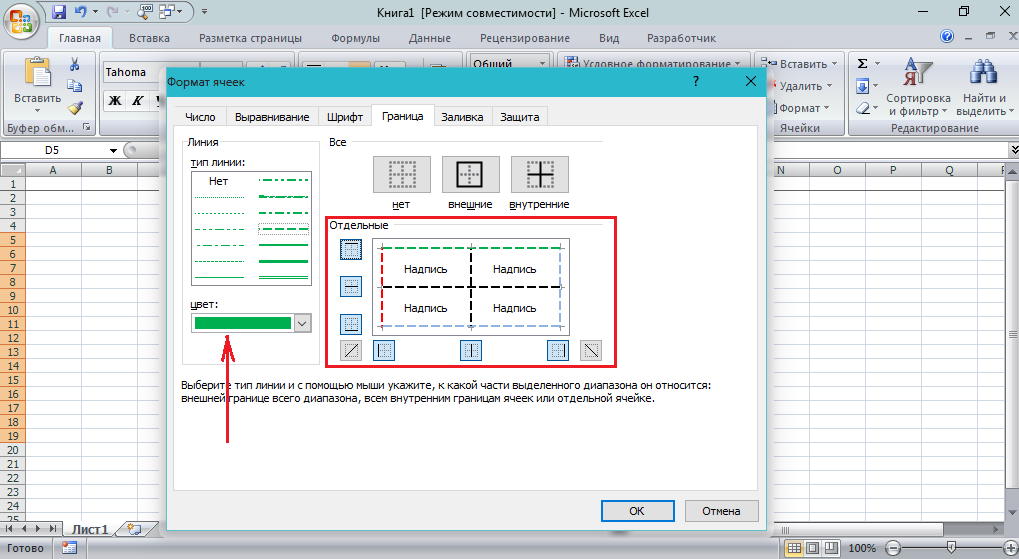Open Print Preview from Quick Access toolbar
The height and width of the screenshot is (559, 1019).
pyautogui.click(x=144, y=11)
